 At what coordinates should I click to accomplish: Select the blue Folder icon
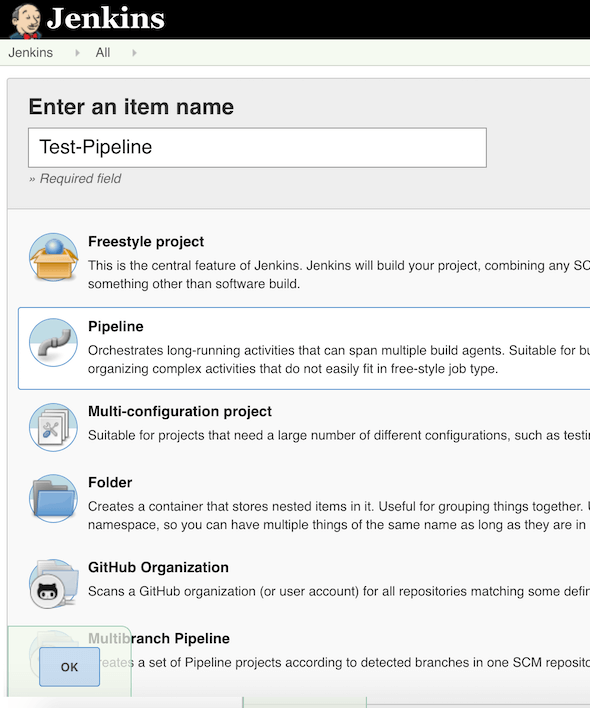(x=53, y=498)
